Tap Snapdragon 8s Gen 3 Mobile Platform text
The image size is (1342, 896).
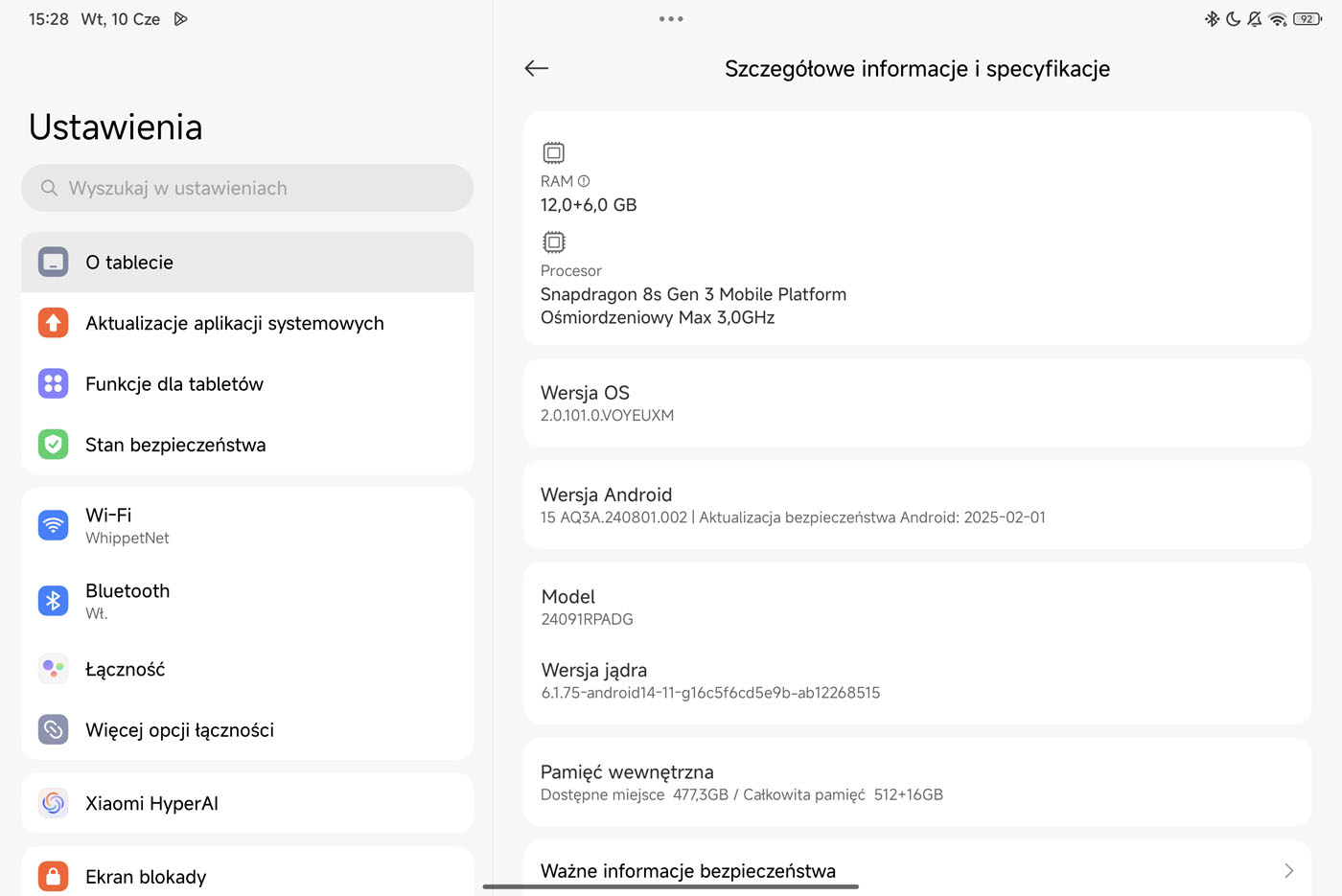(x=693, y=294)
